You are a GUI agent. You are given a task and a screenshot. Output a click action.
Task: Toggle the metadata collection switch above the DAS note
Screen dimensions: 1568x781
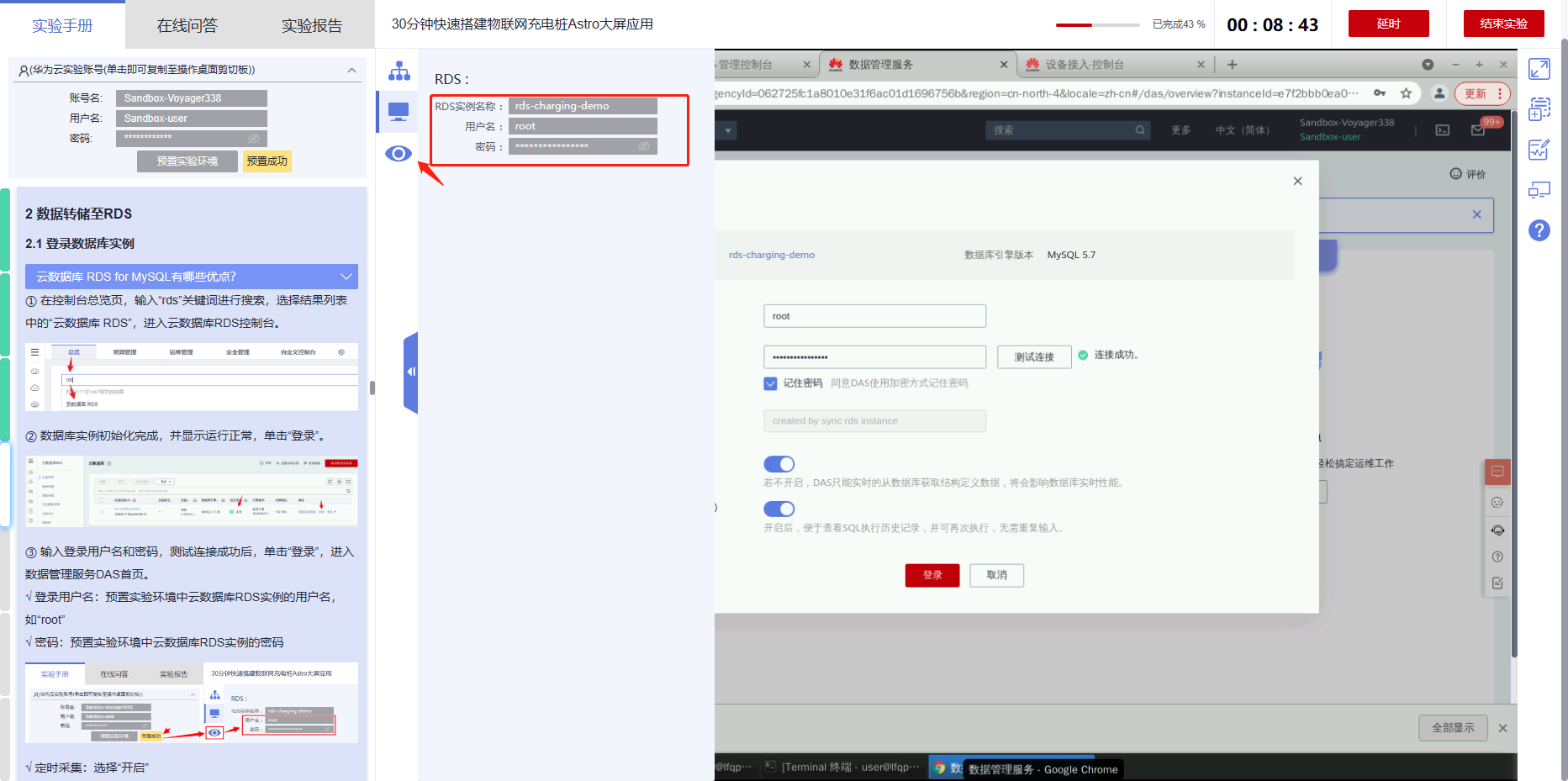coord(779,464)
